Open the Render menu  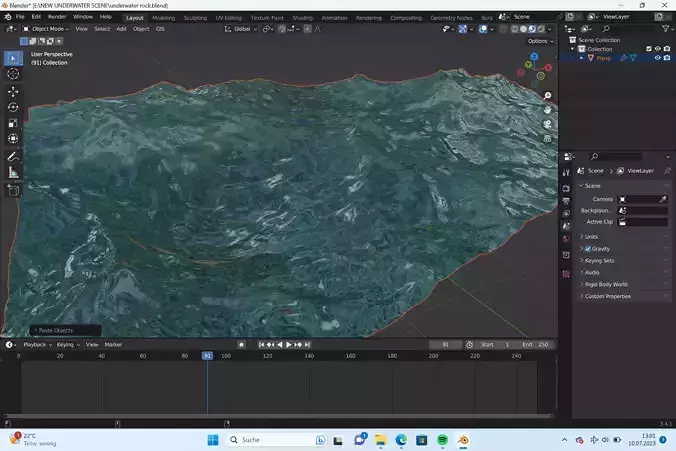click(57, 17)
